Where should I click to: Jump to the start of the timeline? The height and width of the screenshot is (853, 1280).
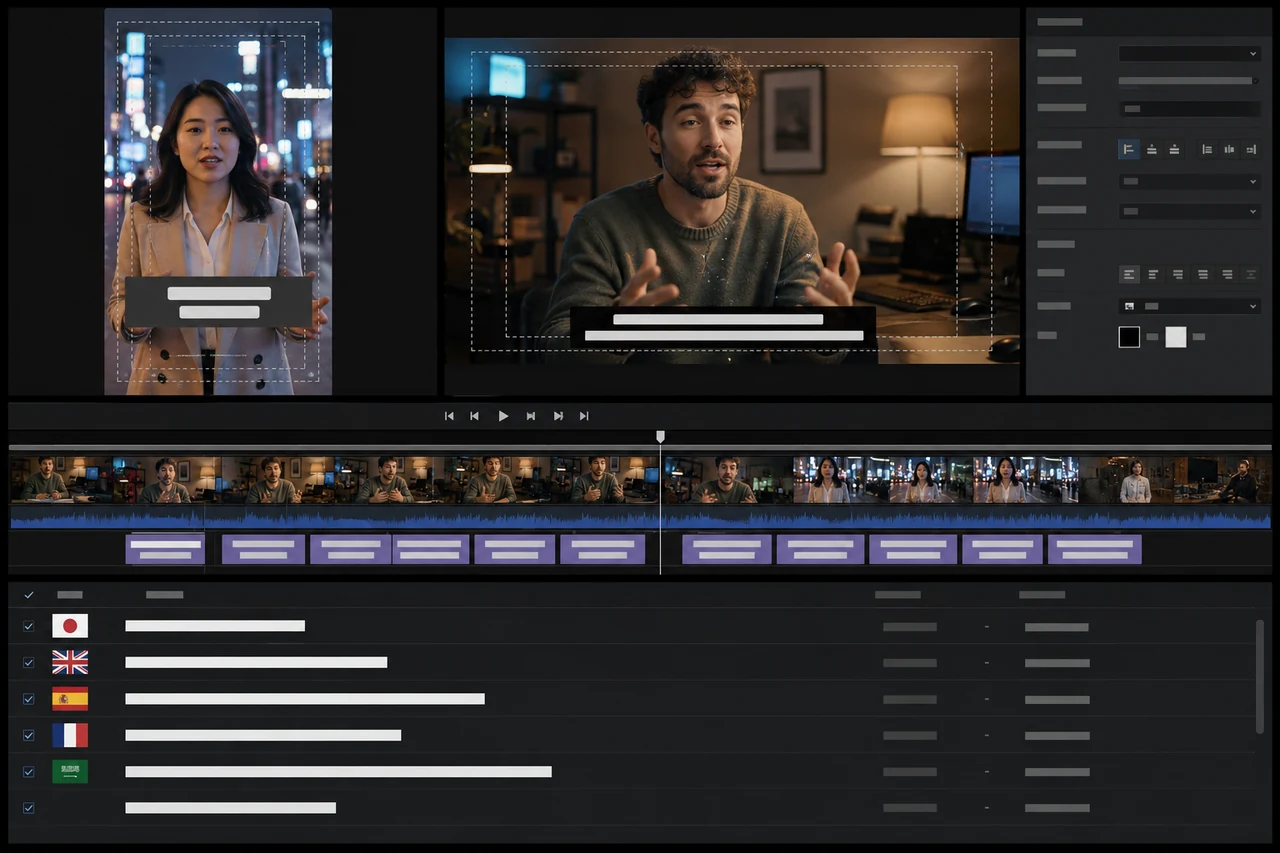[449, 416]
